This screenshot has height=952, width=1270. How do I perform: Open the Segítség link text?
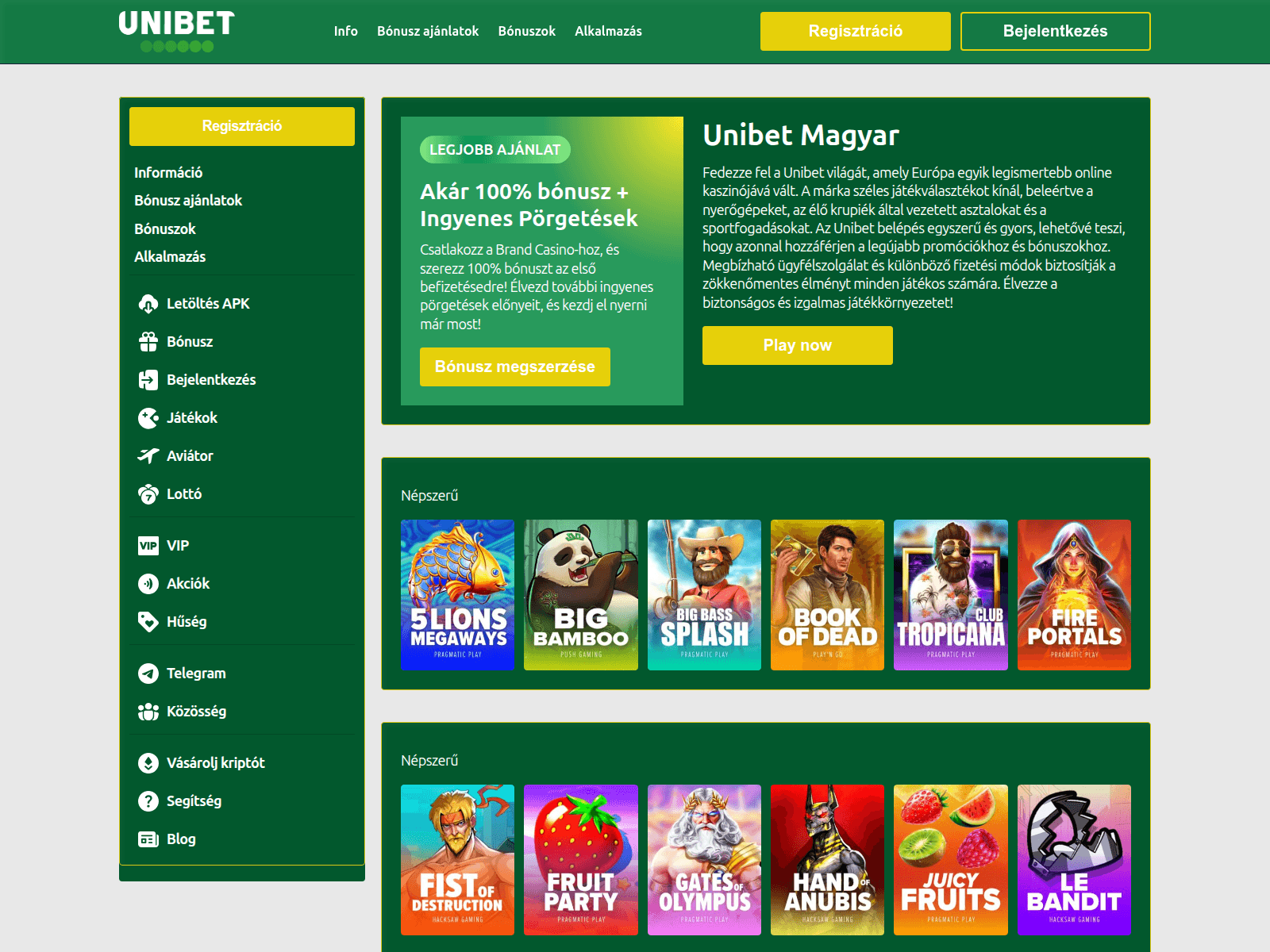(194, 801)
